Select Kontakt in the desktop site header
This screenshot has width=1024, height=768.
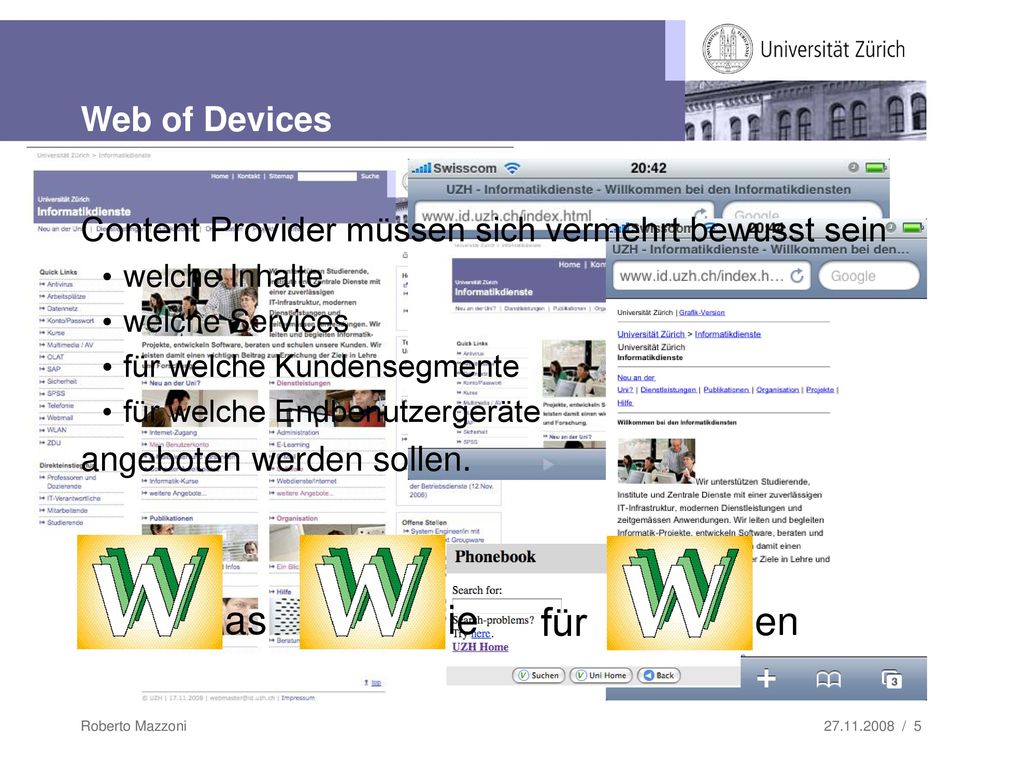[x=248, y=176]
